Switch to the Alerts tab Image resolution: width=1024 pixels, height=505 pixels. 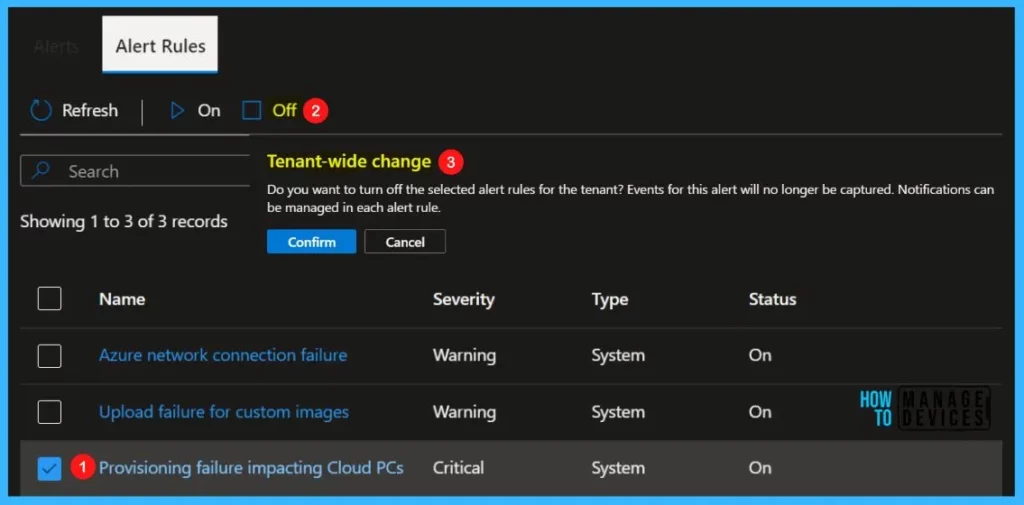tap(56, 46)
